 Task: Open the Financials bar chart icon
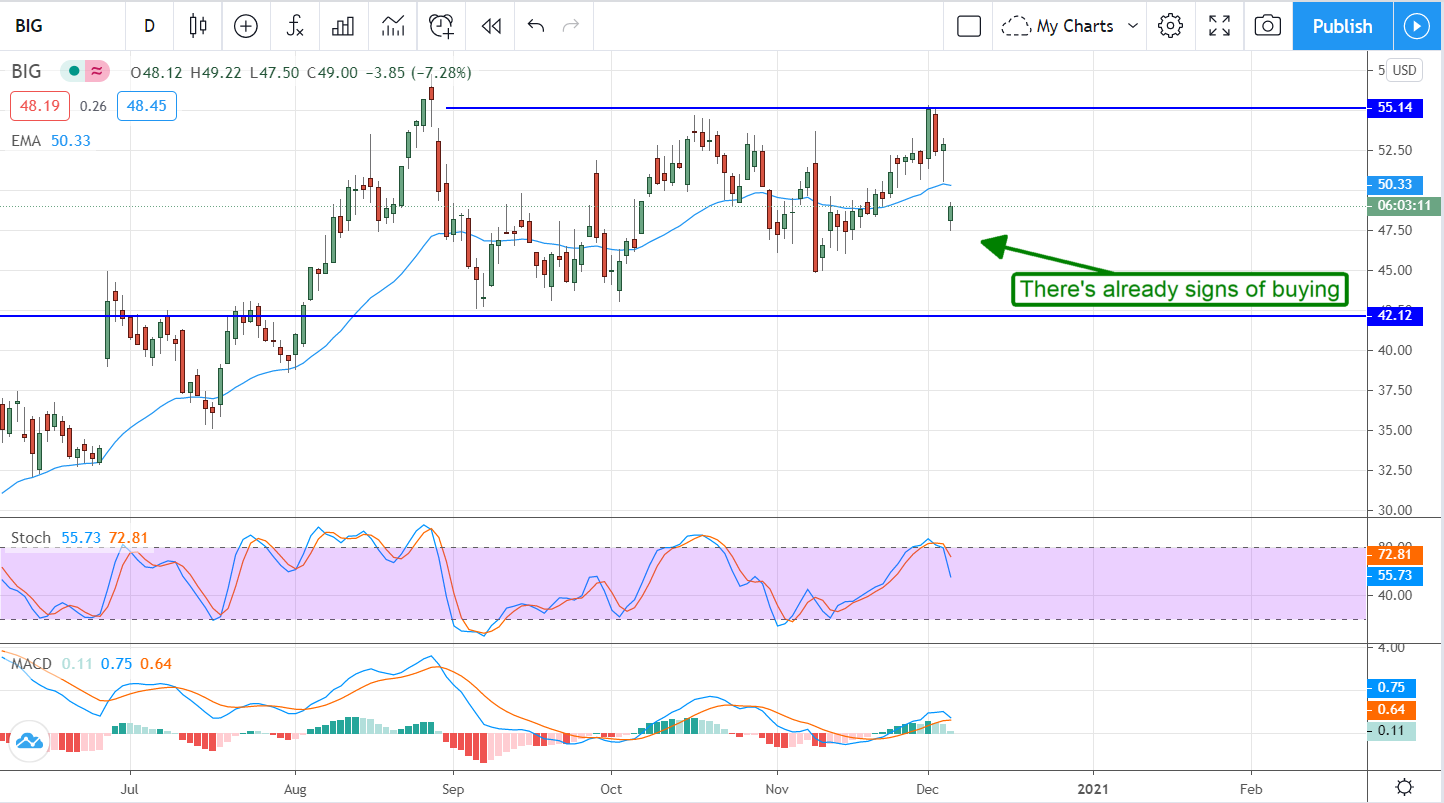(x=344, y=26)
